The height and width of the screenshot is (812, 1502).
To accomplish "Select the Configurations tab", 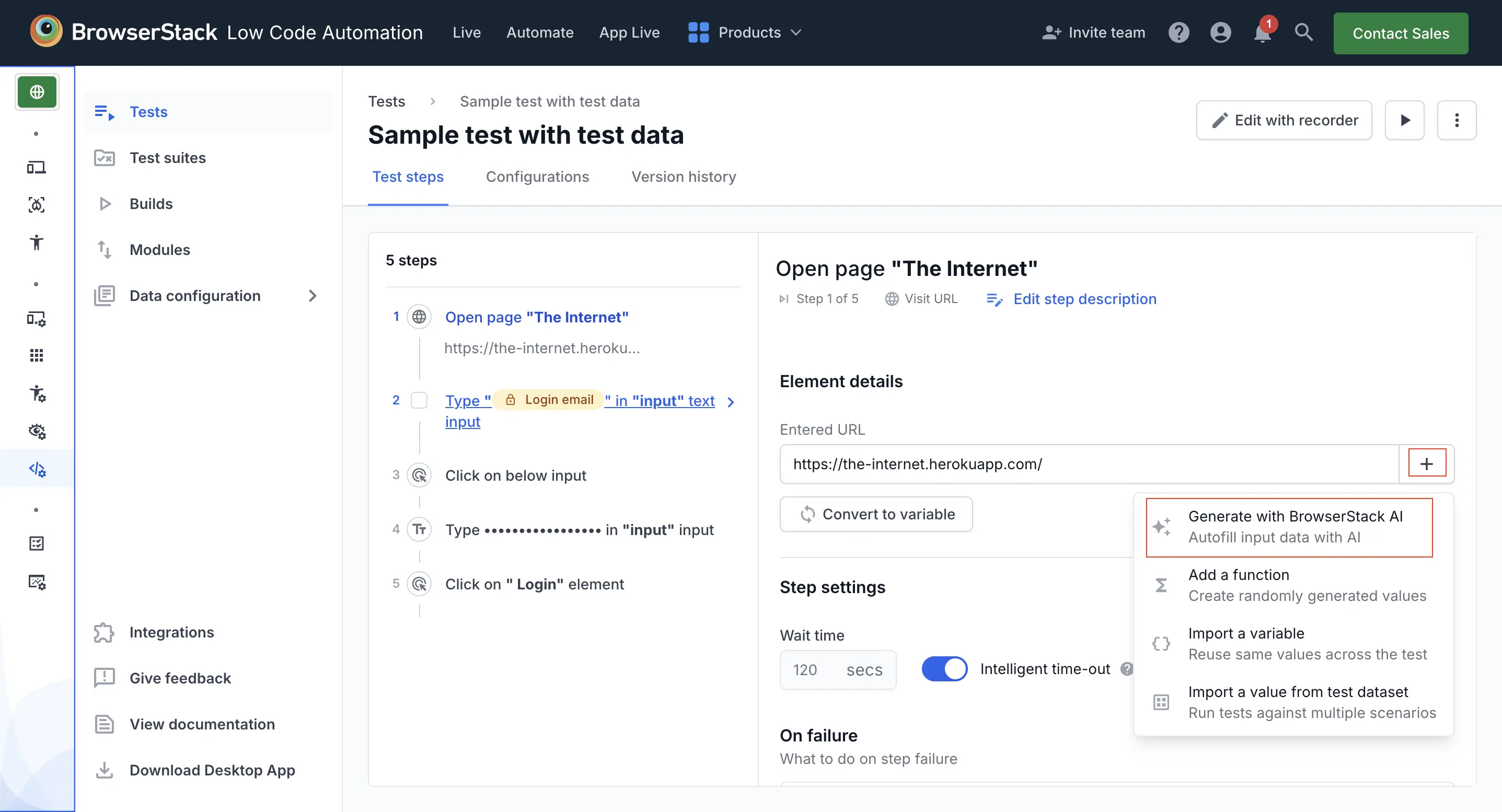I will coord(537,176).
